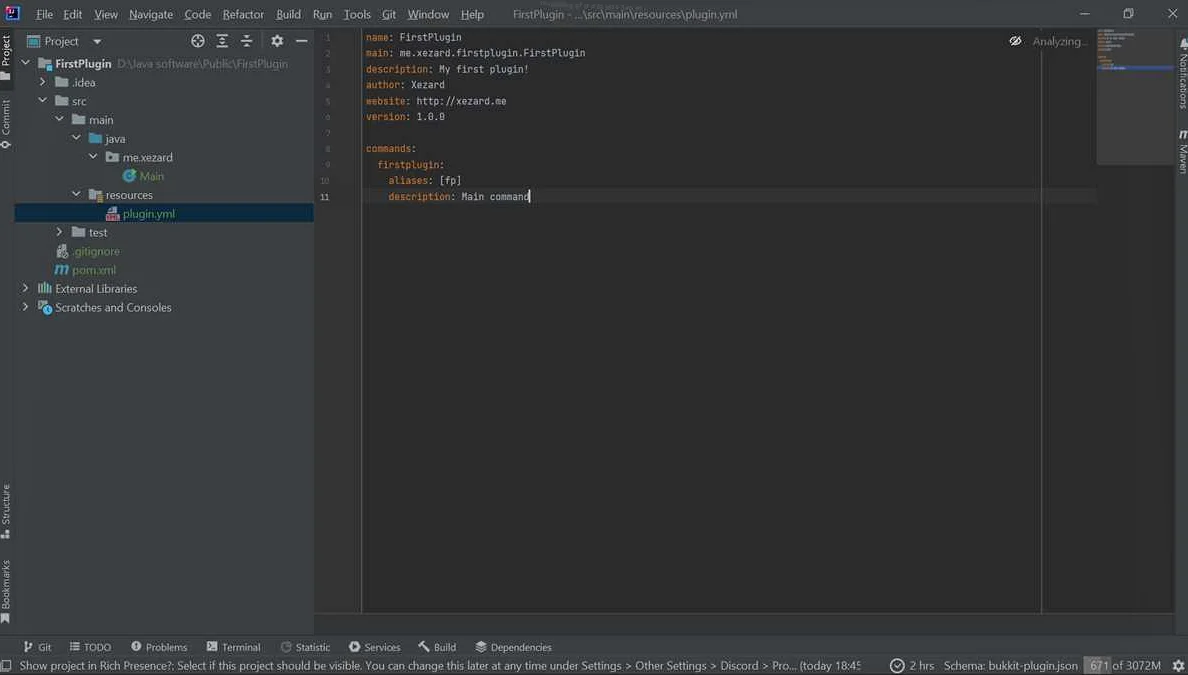The height and width of the screenshot is (675, 1188).
Task: Open the Refactor menu
Action: 242,14
